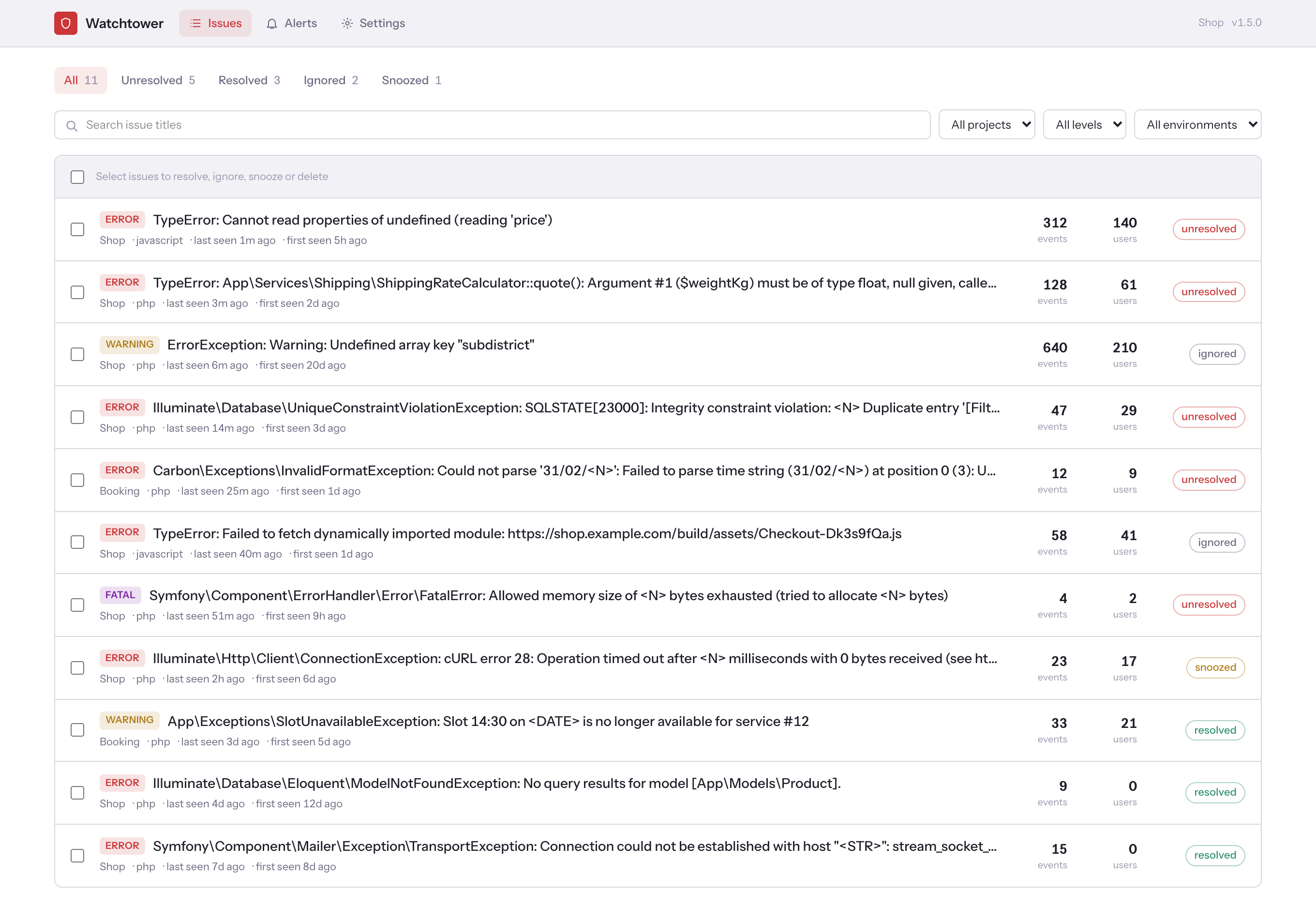Click ignored badge on subdistrict warning row
Viewport: 1316px width, 907px height.
tap(1217, 354)
